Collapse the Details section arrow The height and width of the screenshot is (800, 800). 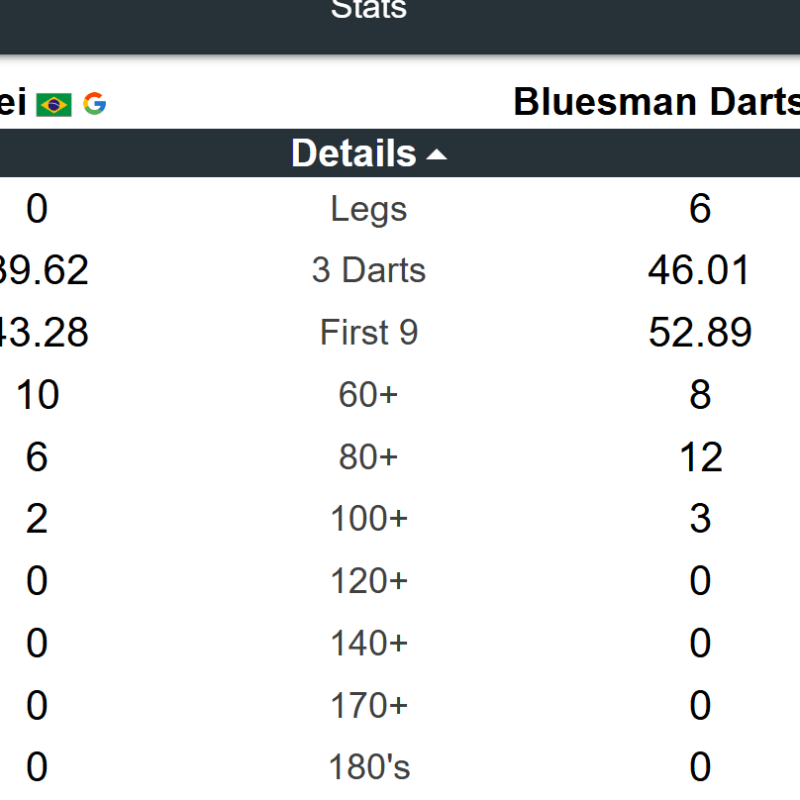436,155
